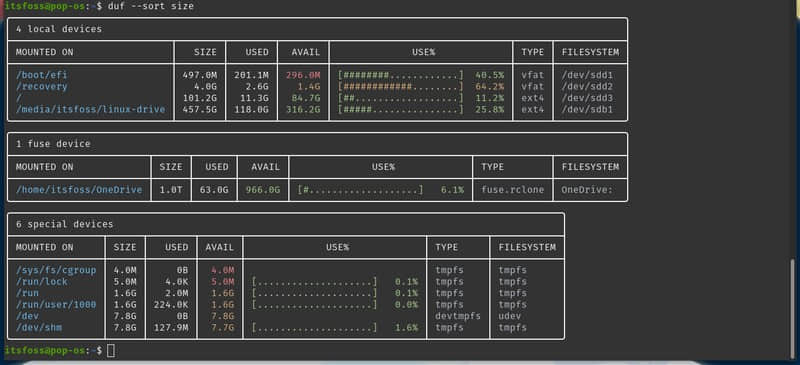Click the '4 local devices' table title
800x365 pixels.
coord(59,29)
